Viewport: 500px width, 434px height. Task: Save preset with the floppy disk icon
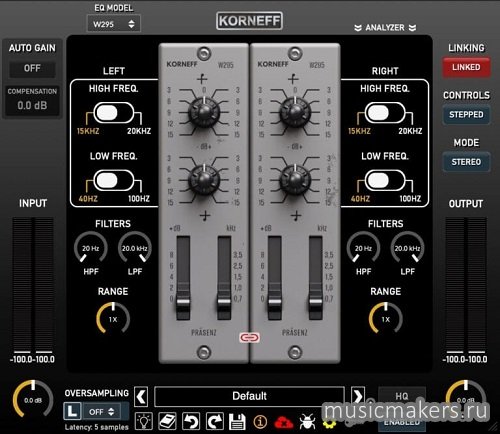[237, 422]
